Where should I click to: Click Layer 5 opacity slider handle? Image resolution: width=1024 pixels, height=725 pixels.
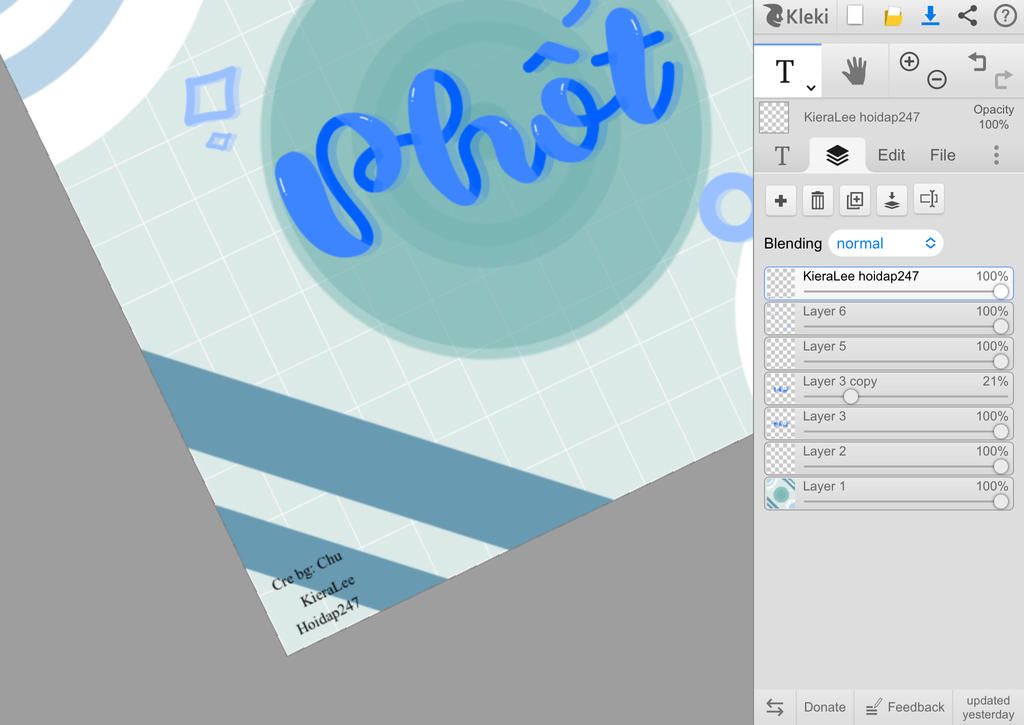(x=1000, y=361)
